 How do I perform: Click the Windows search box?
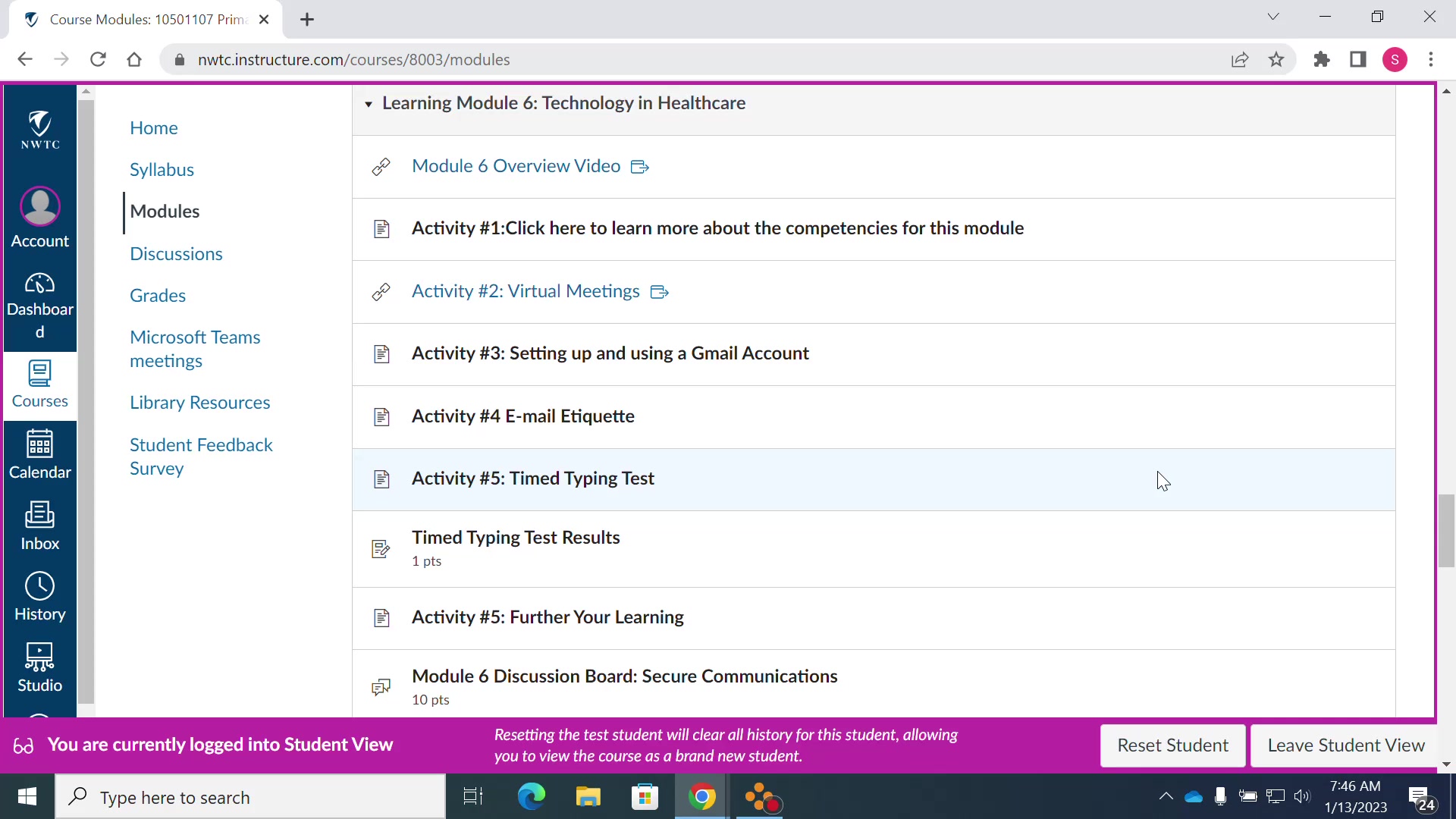coord(250,797)
